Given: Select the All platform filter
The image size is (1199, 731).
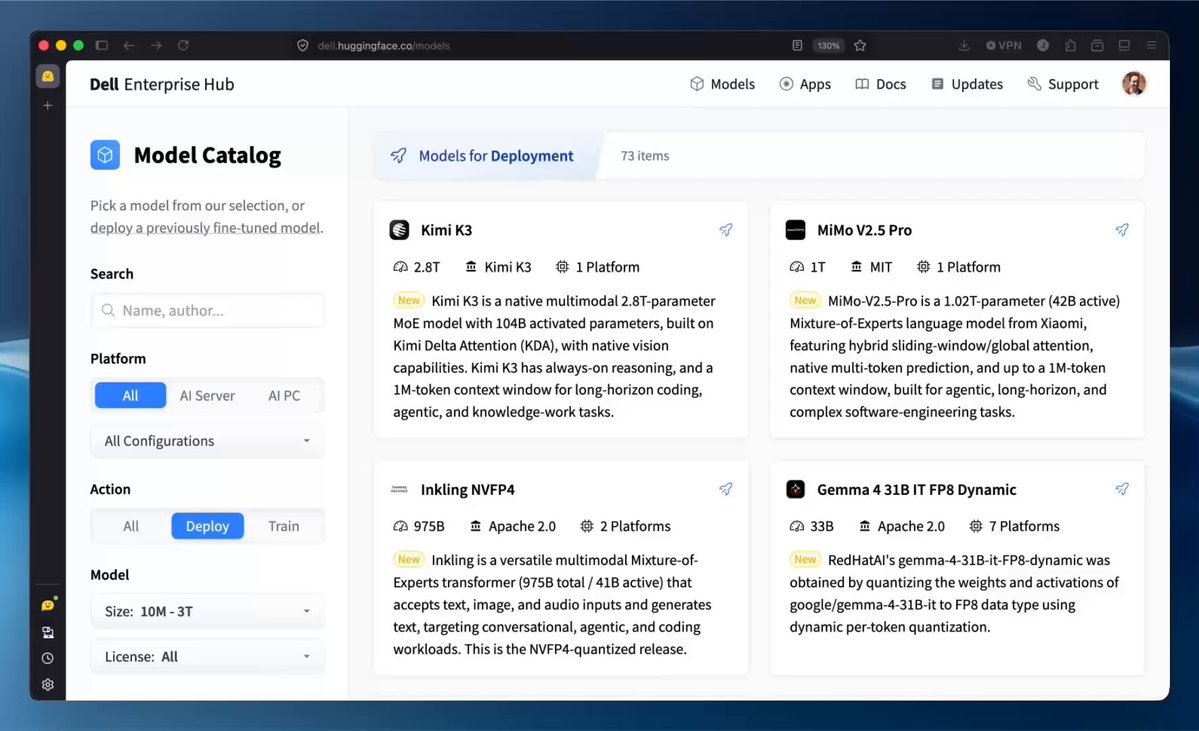Looking at the screenshot, I should 130,395.
